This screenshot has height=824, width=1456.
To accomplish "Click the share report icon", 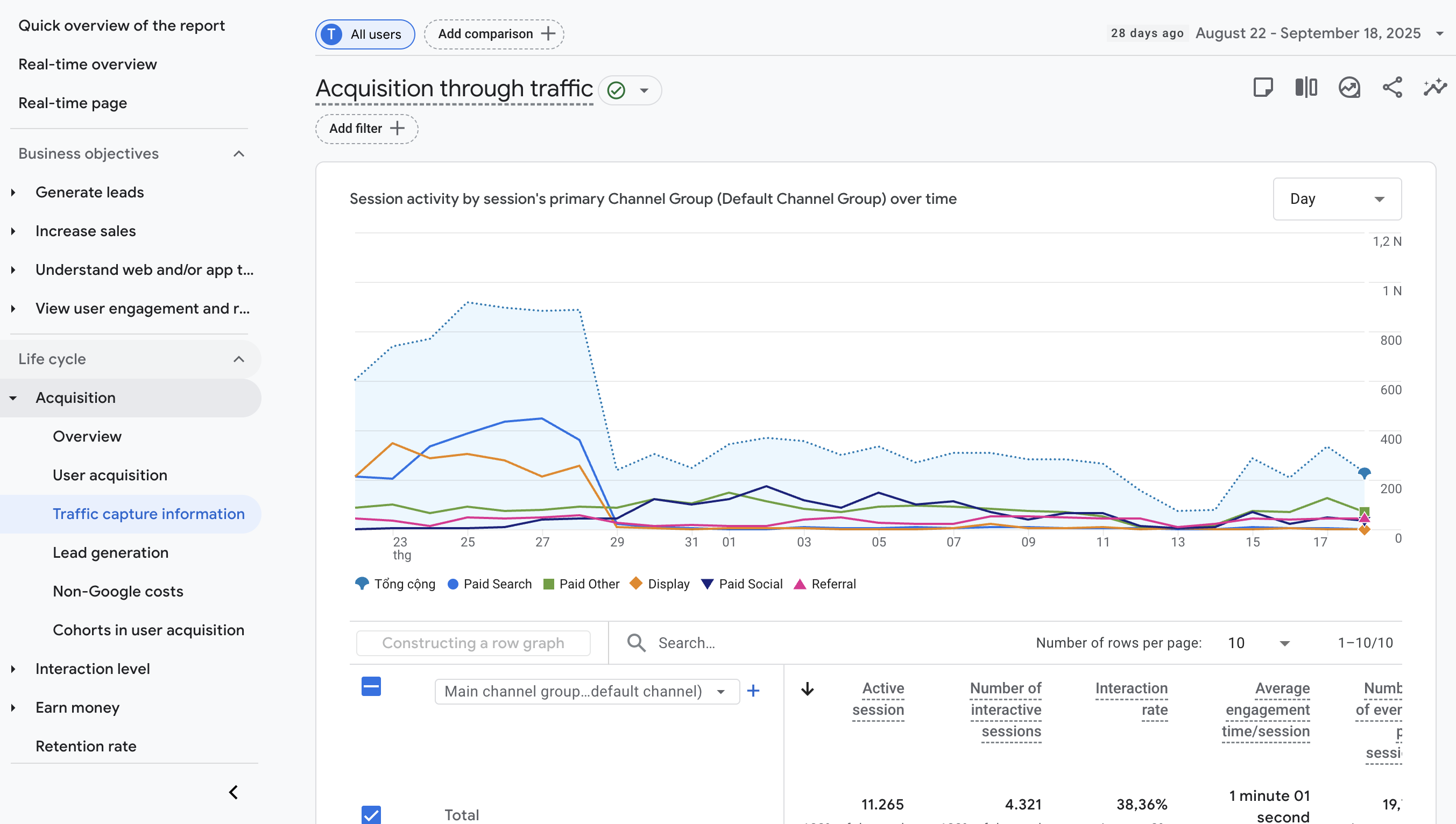I will (1392, 88).
